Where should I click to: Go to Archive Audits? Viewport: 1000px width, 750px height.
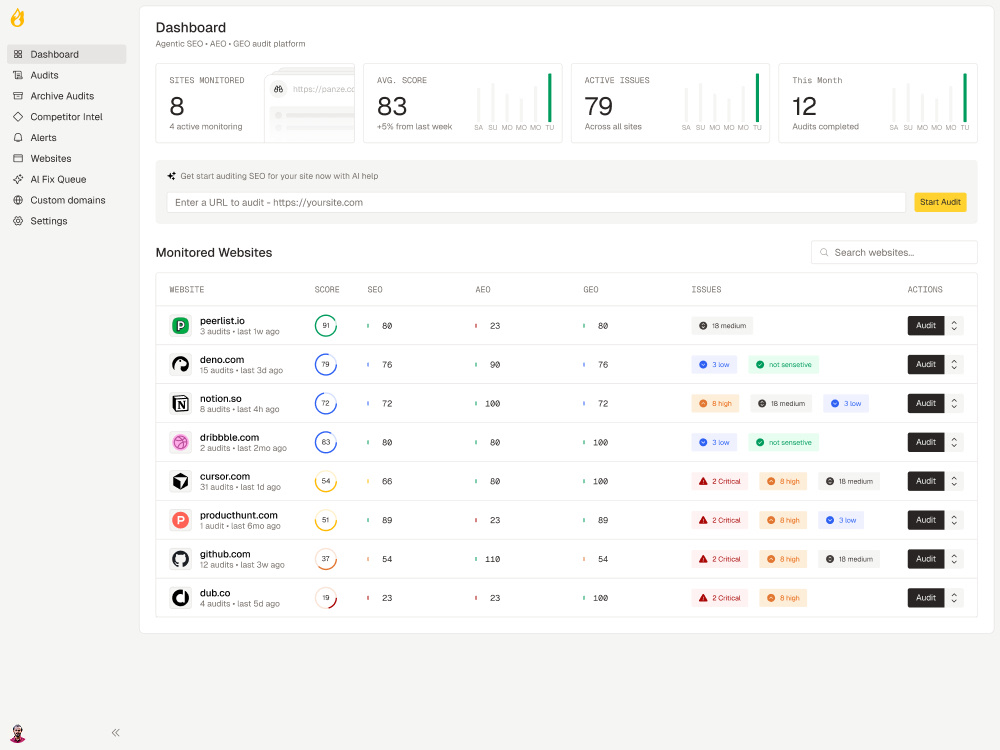click(x=67, y=96)
